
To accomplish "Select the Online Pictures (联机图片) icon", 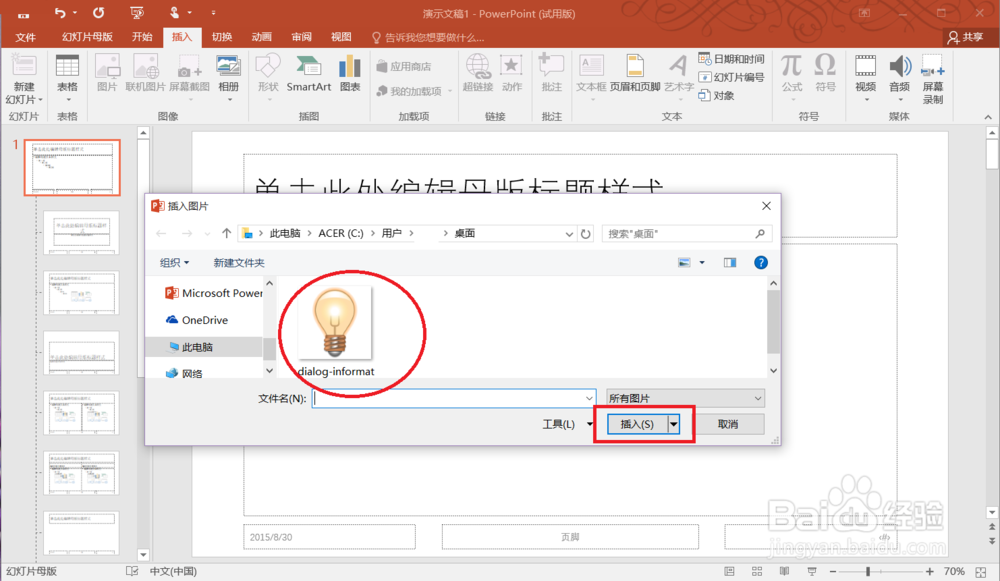I will pyautogui.click(x=145, y=66).
